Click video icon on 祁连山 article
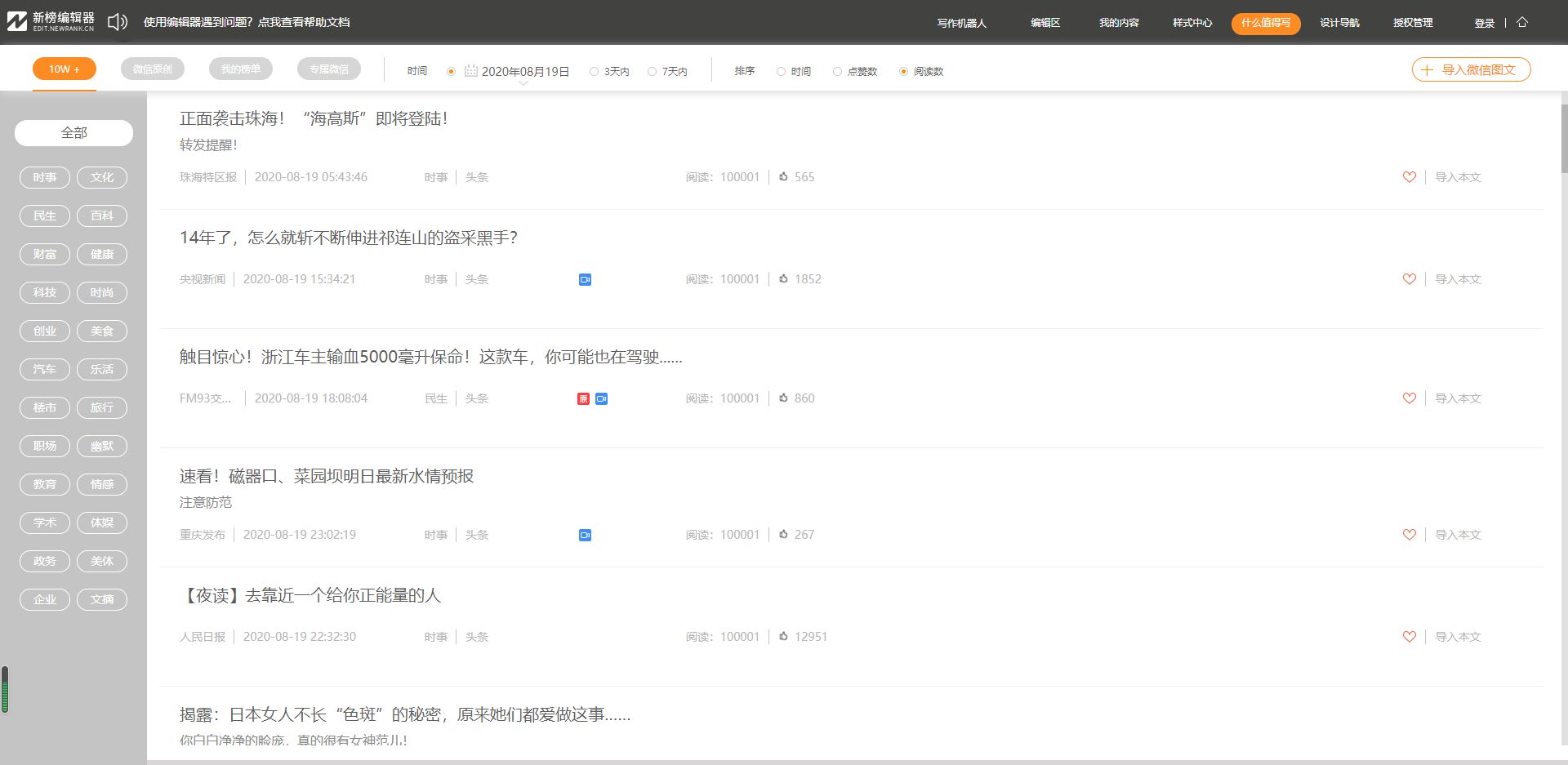1568x765 pixels. click(x=585, y=279)
